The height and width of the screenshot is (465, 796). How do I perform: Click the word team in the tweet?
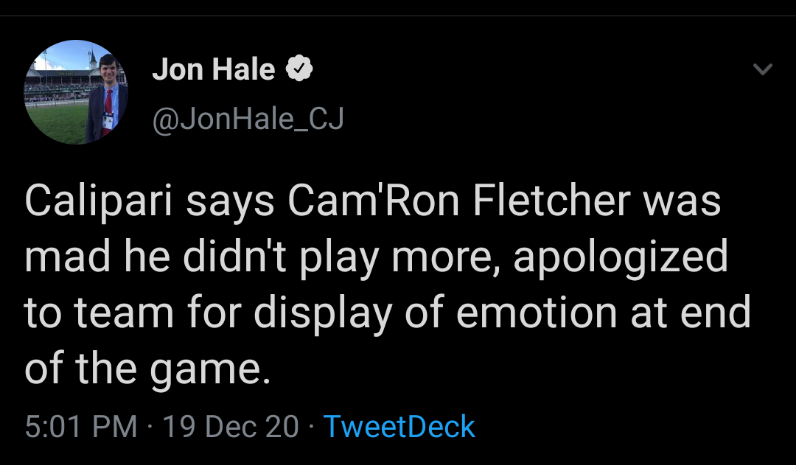tap(124, 314)
